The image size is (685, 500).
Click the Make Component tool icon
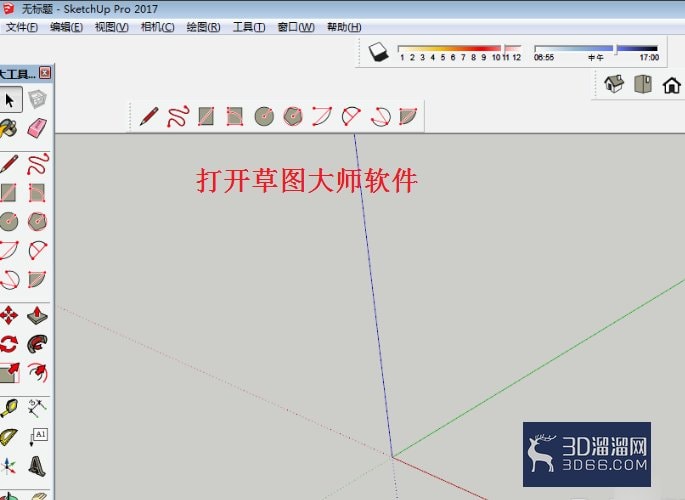pyautogui.click(x=37, y=99)
